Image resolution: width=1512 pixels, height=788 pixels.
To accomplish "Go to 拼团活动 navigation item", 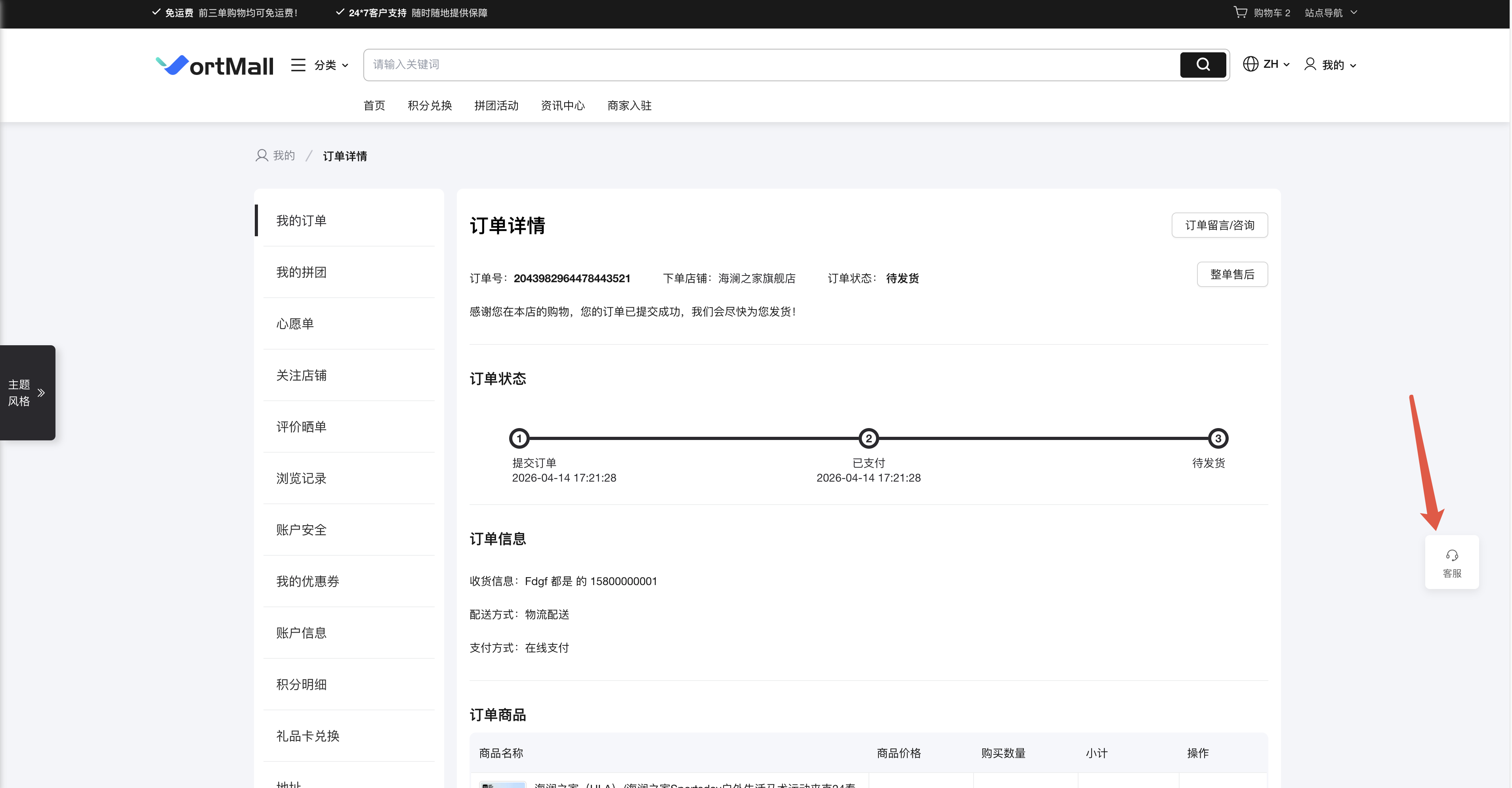I will [496, 105].
